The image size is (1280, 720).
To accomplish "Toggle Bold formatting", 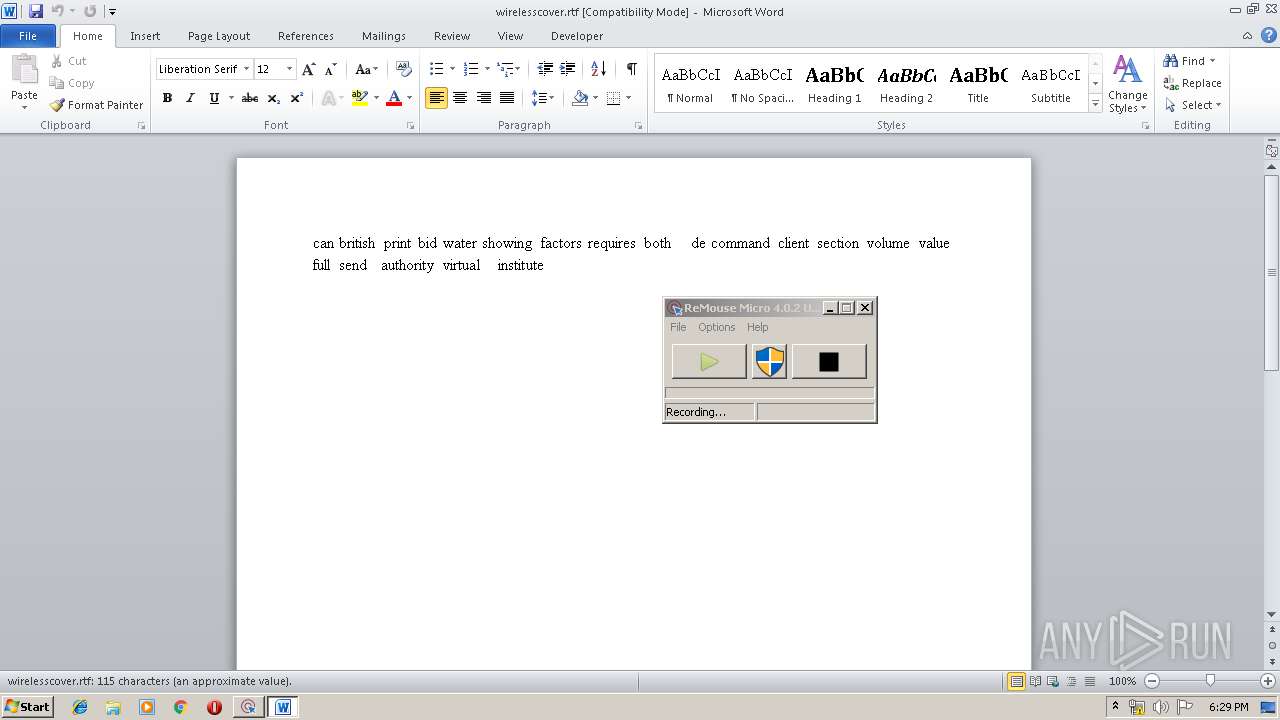I will click(167, 98).
